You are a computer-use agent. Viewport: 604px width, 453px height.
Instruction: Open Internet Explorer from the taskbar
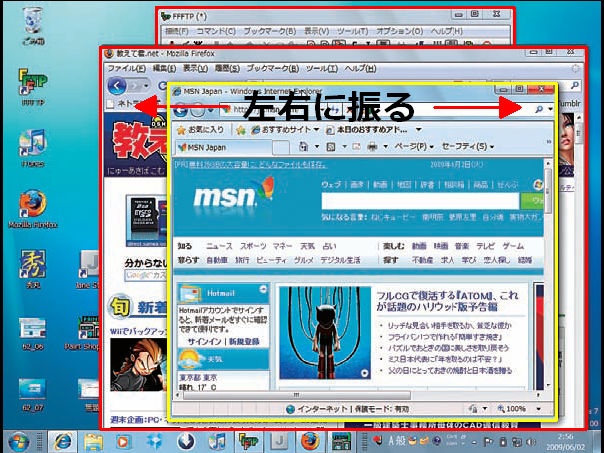[x=63, y=441]
